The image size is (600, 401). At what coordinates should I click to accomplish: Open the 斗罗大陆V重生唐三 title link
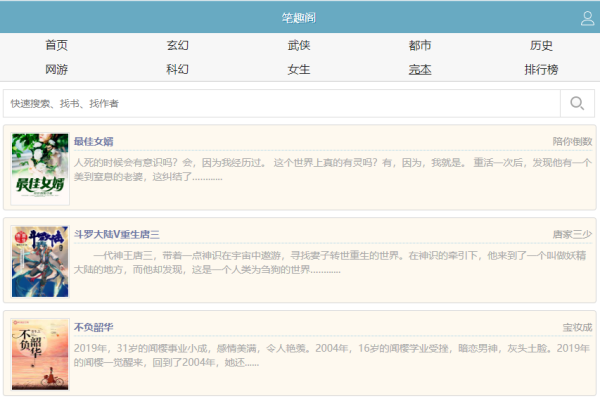pyautogui.click(x=117, y=234)
